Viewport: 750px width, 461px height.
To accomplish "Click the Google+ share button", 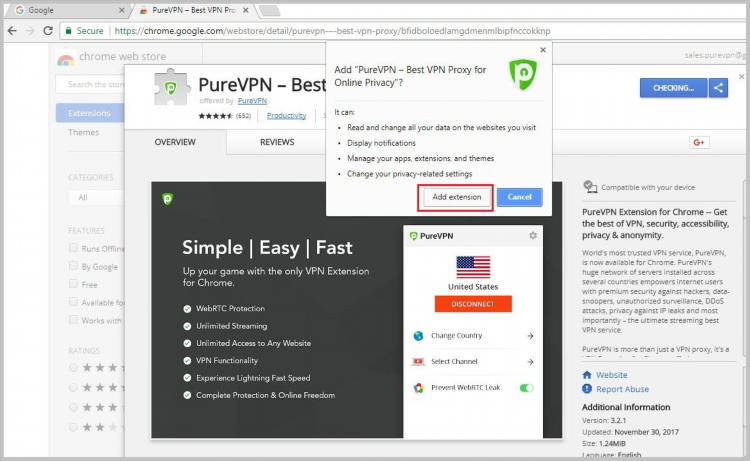I will (699, 142).
